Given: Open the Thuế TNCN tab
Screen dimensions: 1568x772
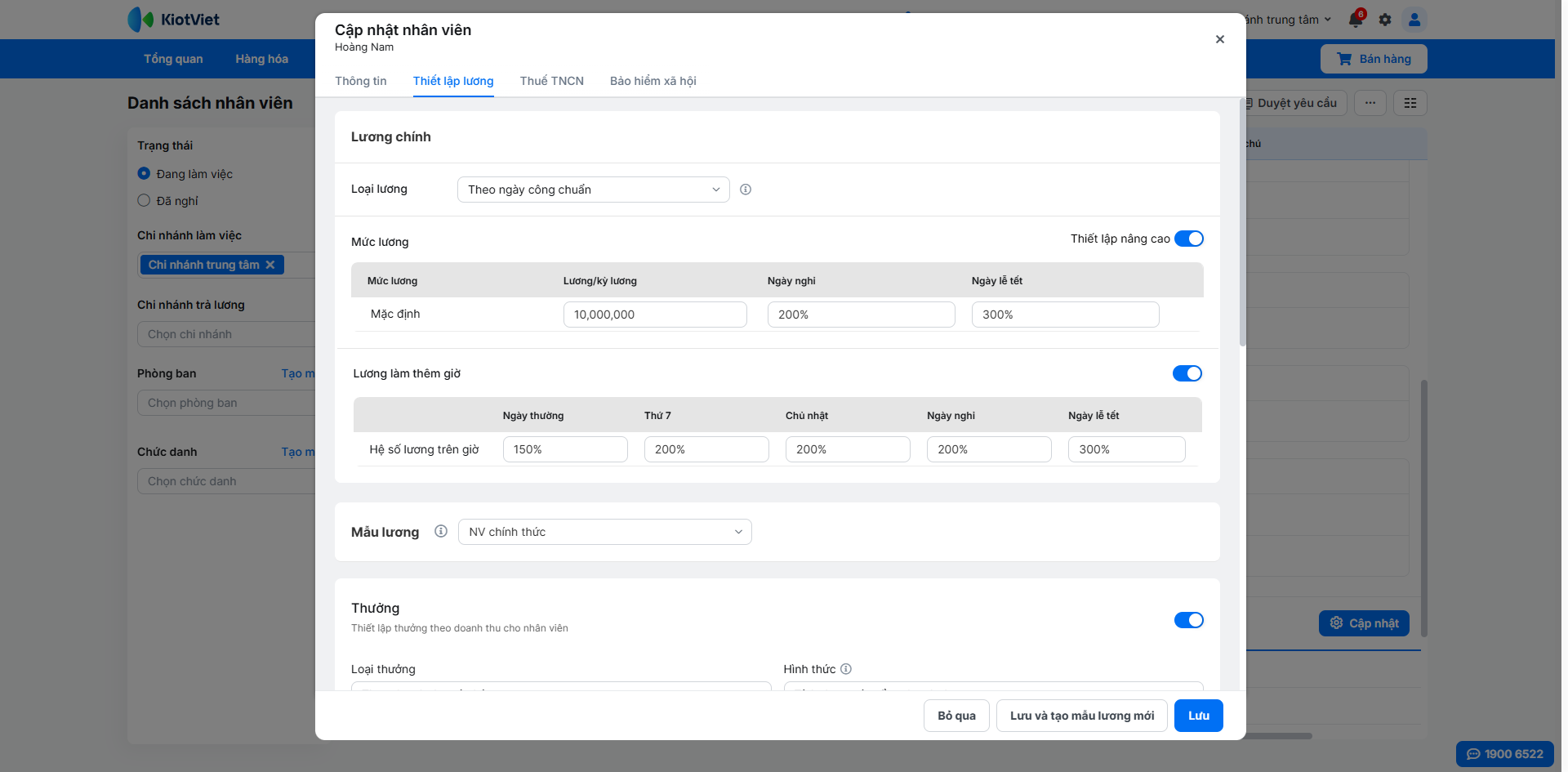Looking at the screenshot, I should [x=552, y=81].
